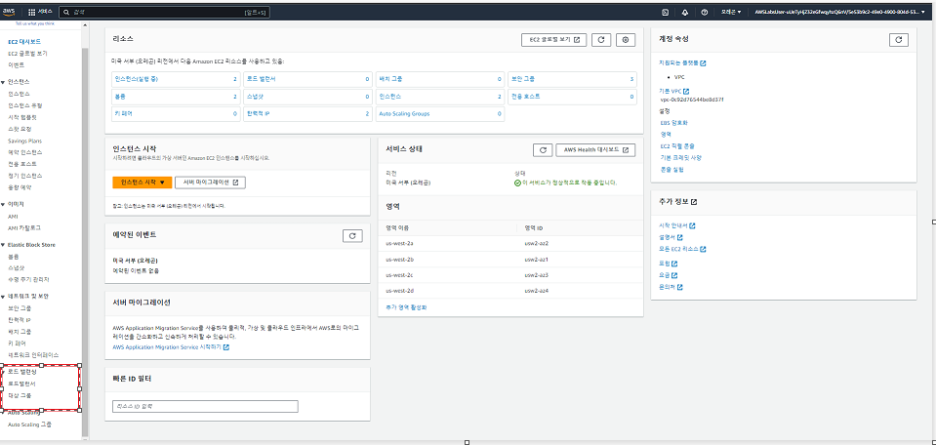Open CloudShell icon in the top bar
Viewport: 936px width, 445px height.
665,12
